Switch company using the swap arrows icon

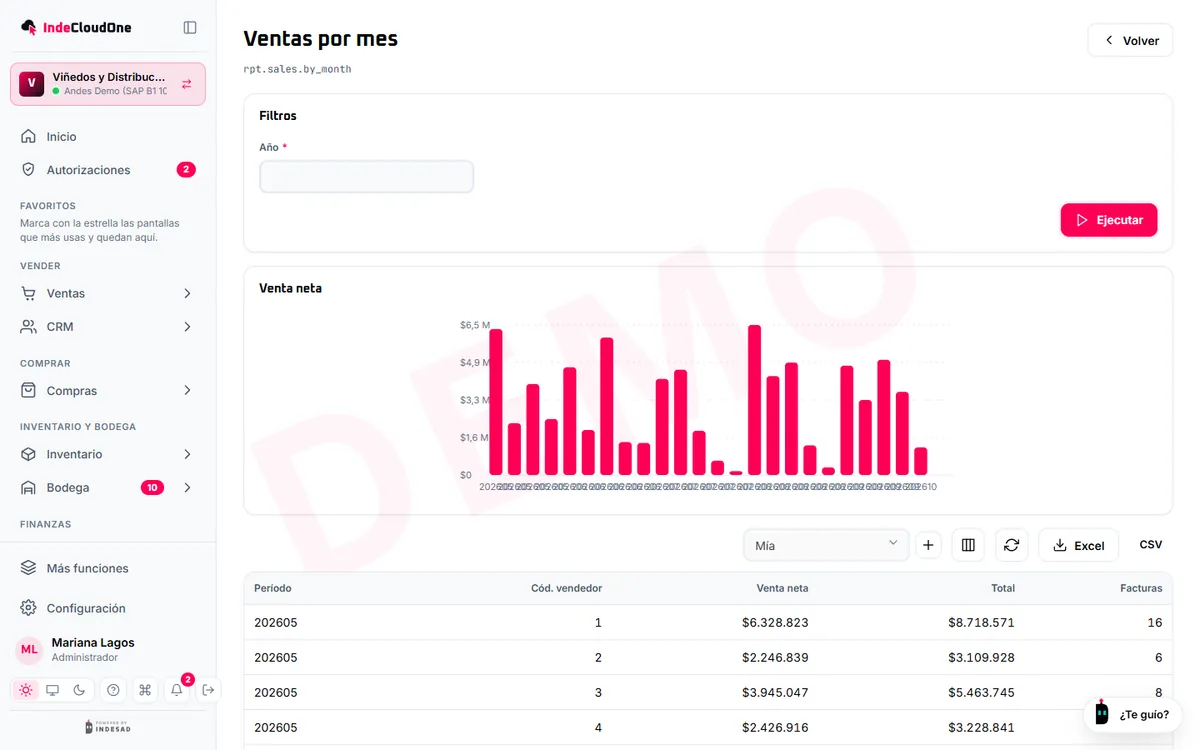click(187, 84)
